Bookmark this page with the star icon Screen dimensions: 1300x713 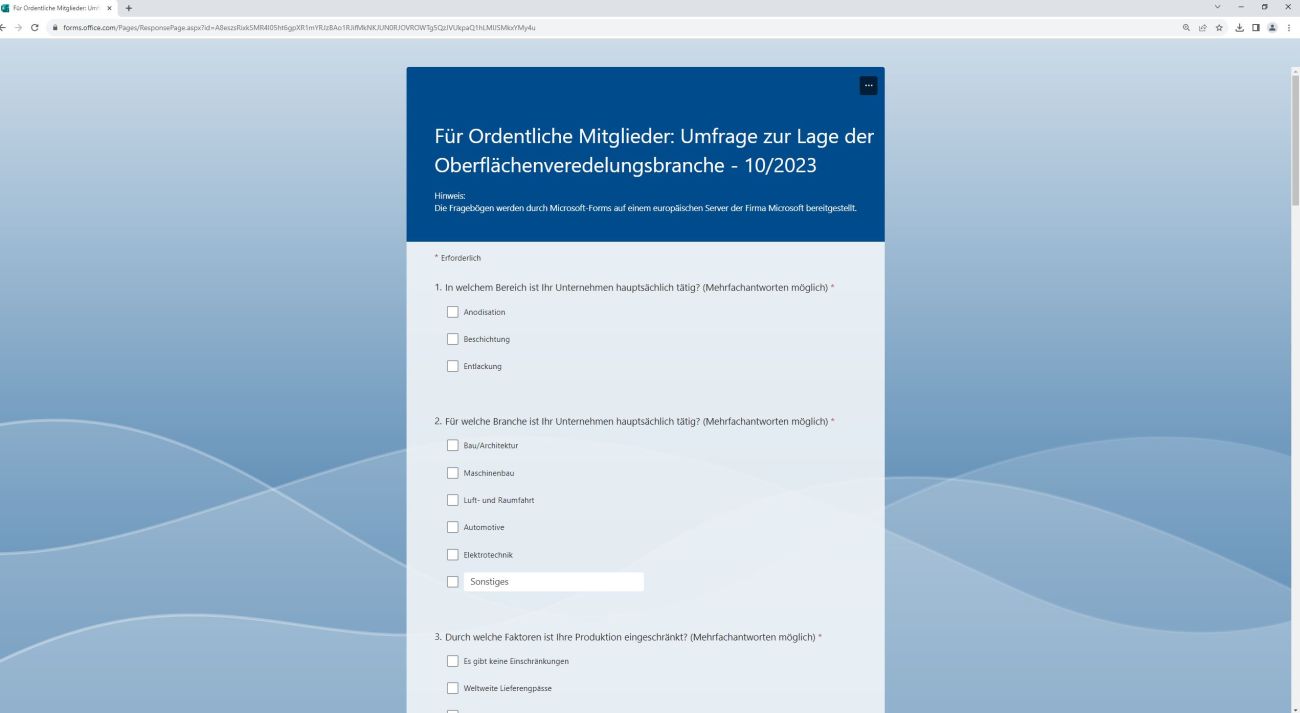(1219, 27)
